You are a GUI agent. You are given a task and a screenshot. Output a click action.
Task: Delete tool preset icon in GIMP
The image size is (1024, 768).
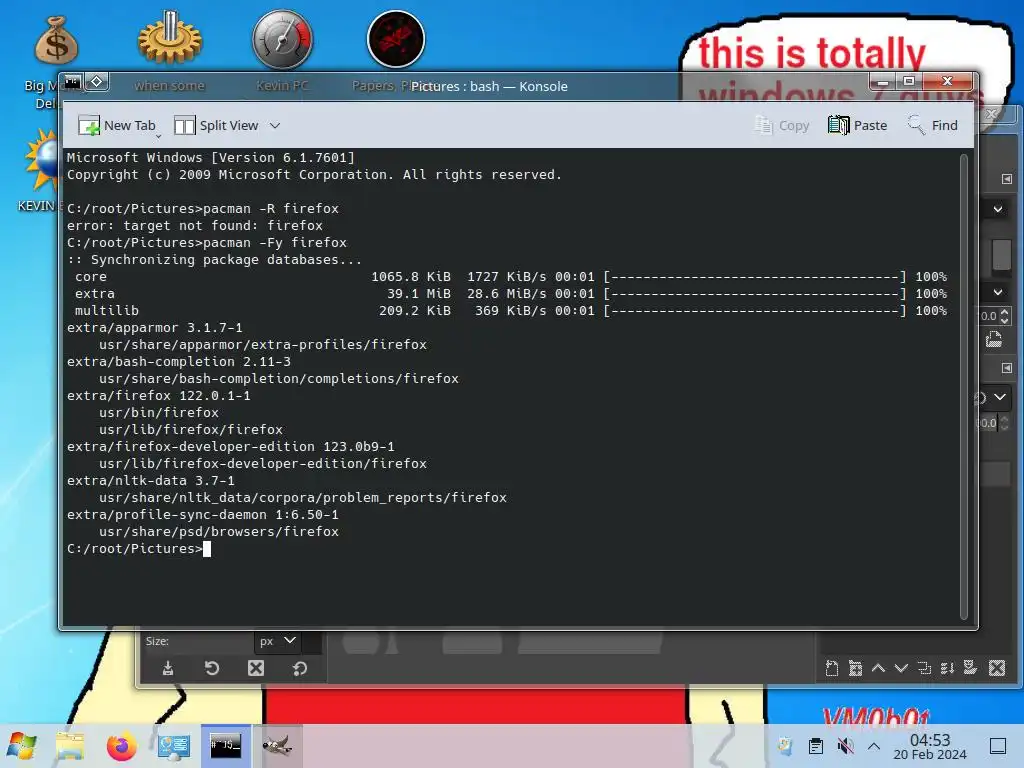(256, 668)
